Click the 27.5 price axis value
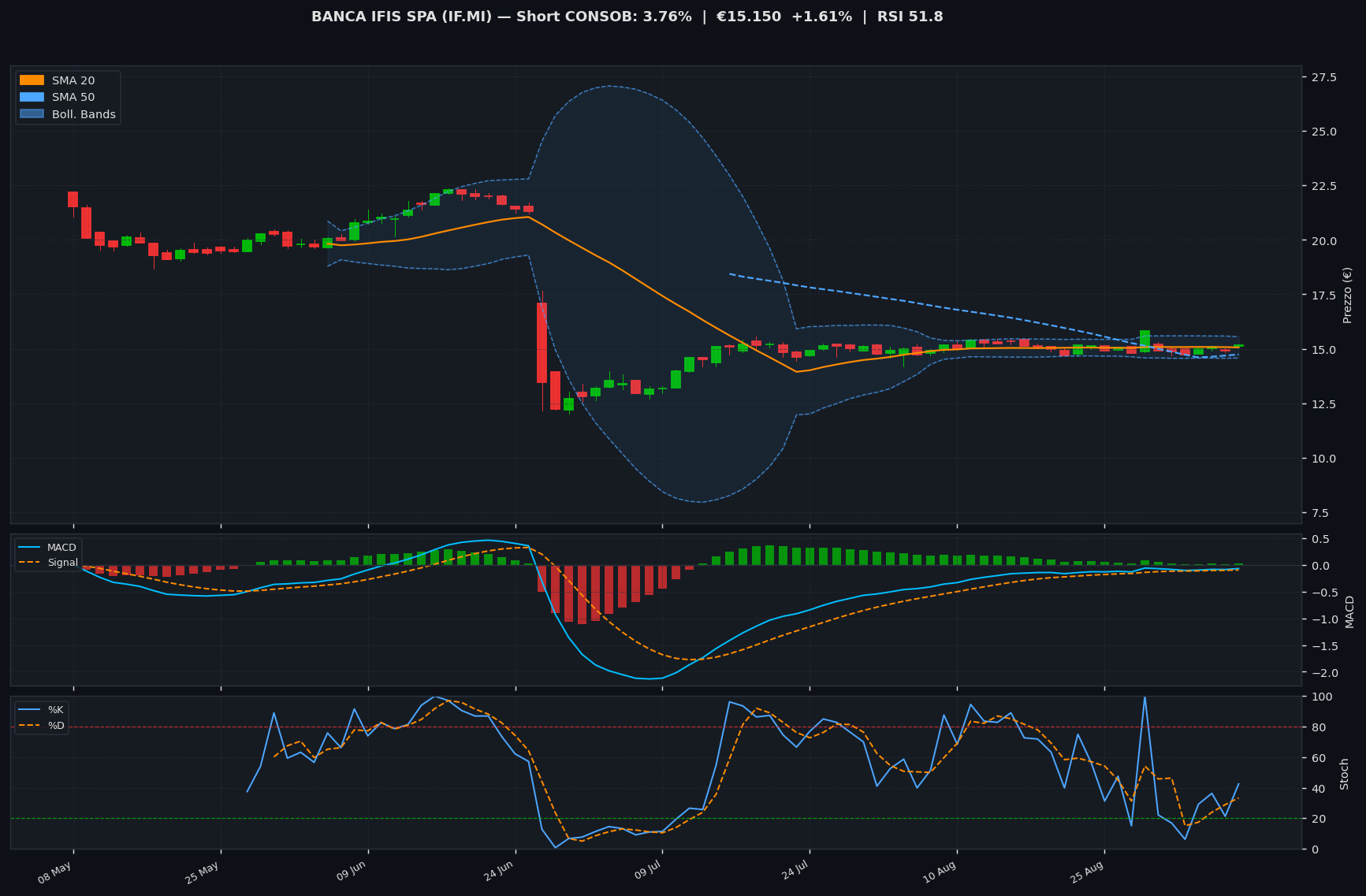Viewport: 1366px width, 896px height. 1323,77
